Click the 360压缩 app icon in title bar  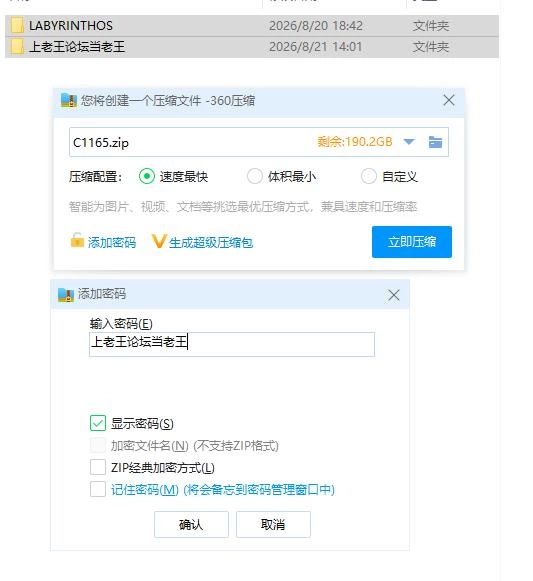69,100
